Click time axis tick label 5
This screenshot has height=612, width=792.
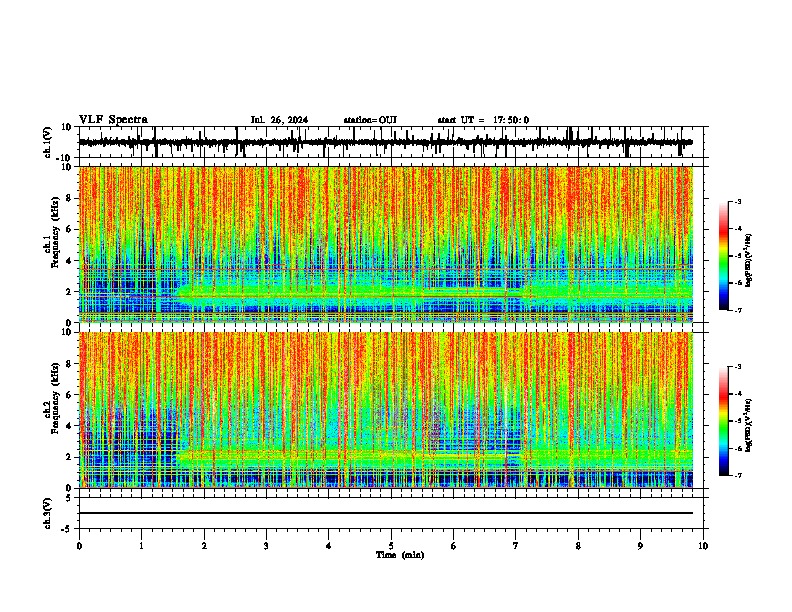point(391,546)
